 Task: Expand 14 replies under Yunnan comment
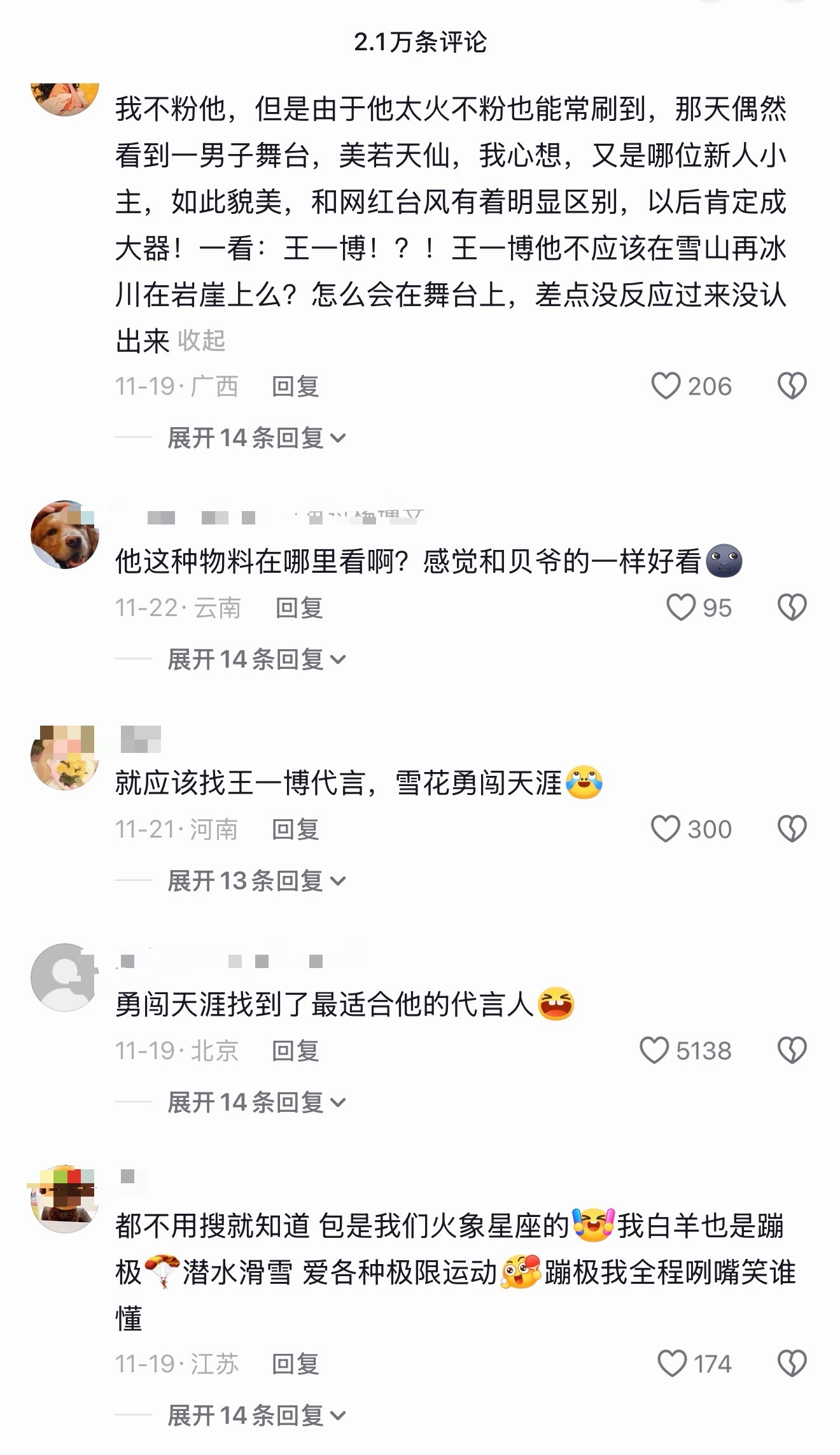pos(256,659)
